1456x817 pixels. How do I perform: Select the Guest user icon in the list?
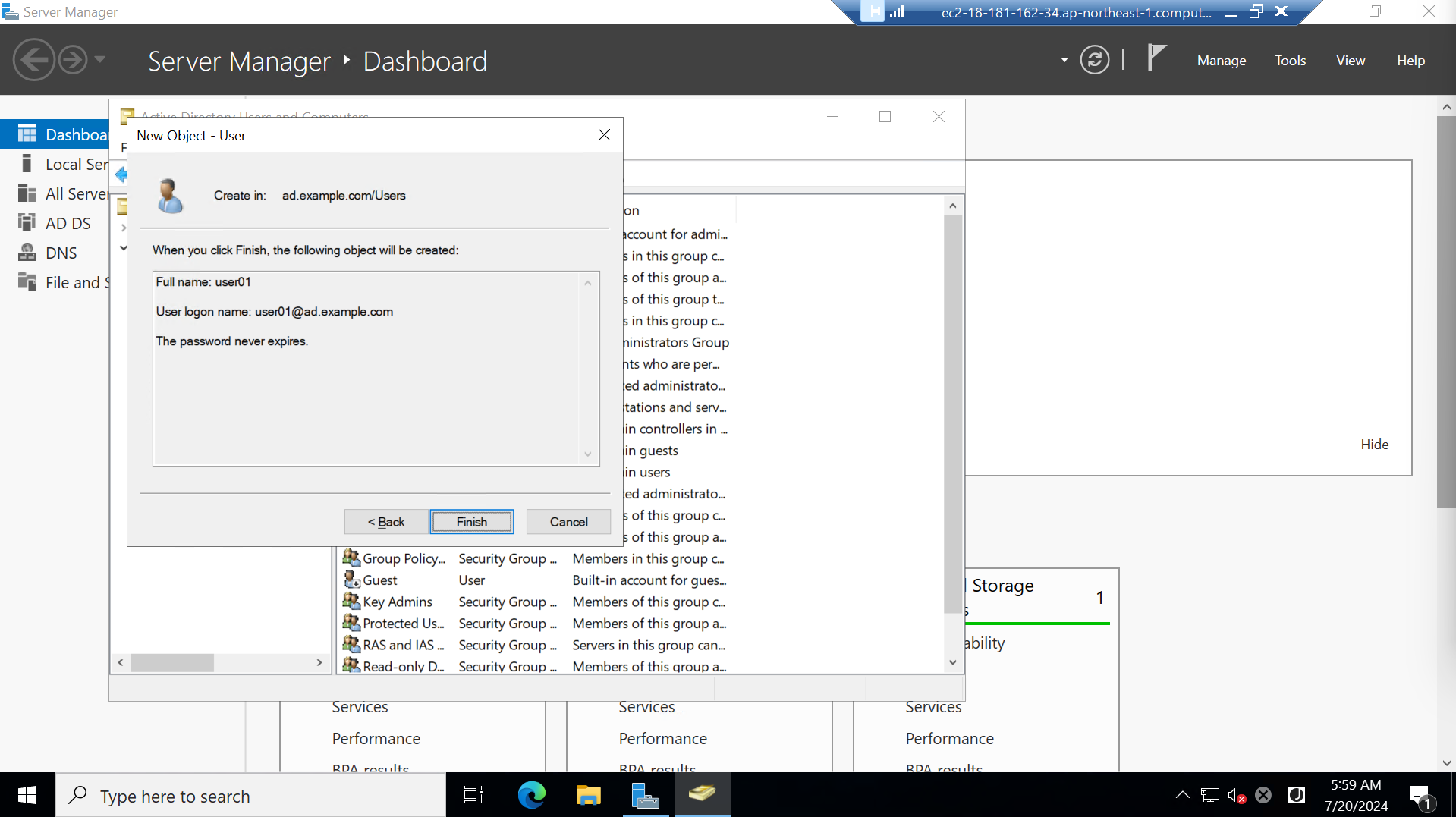352,580
